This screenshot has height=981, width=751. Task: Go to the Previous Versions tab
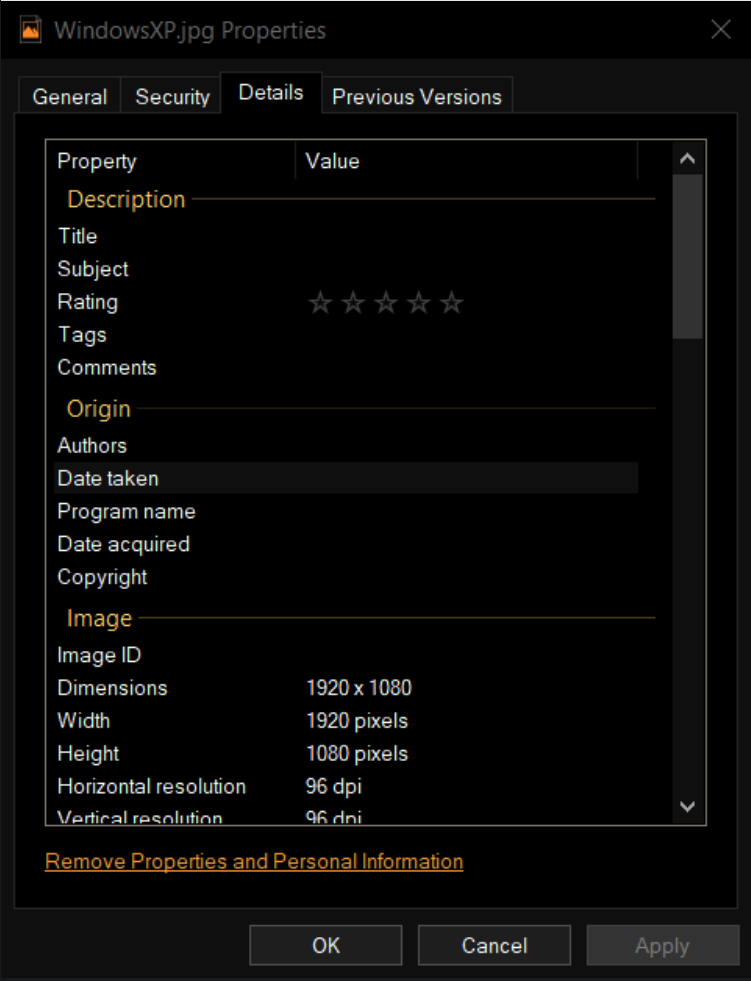tap(417, 97)
